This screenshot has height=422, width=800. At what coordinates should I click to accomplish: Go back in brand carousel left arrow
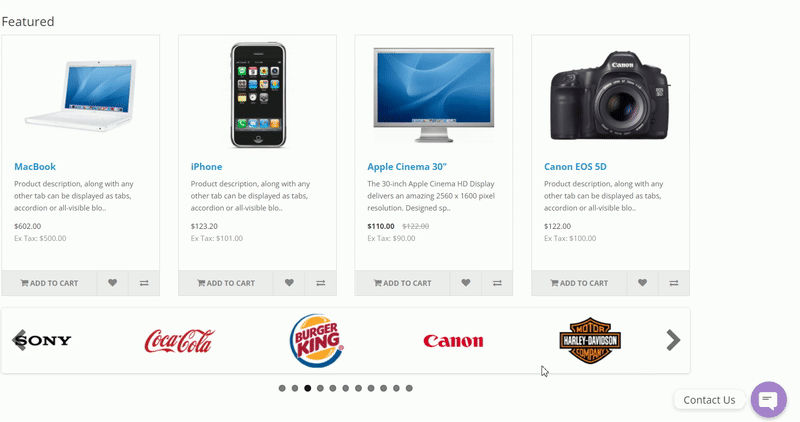point(19,340)
